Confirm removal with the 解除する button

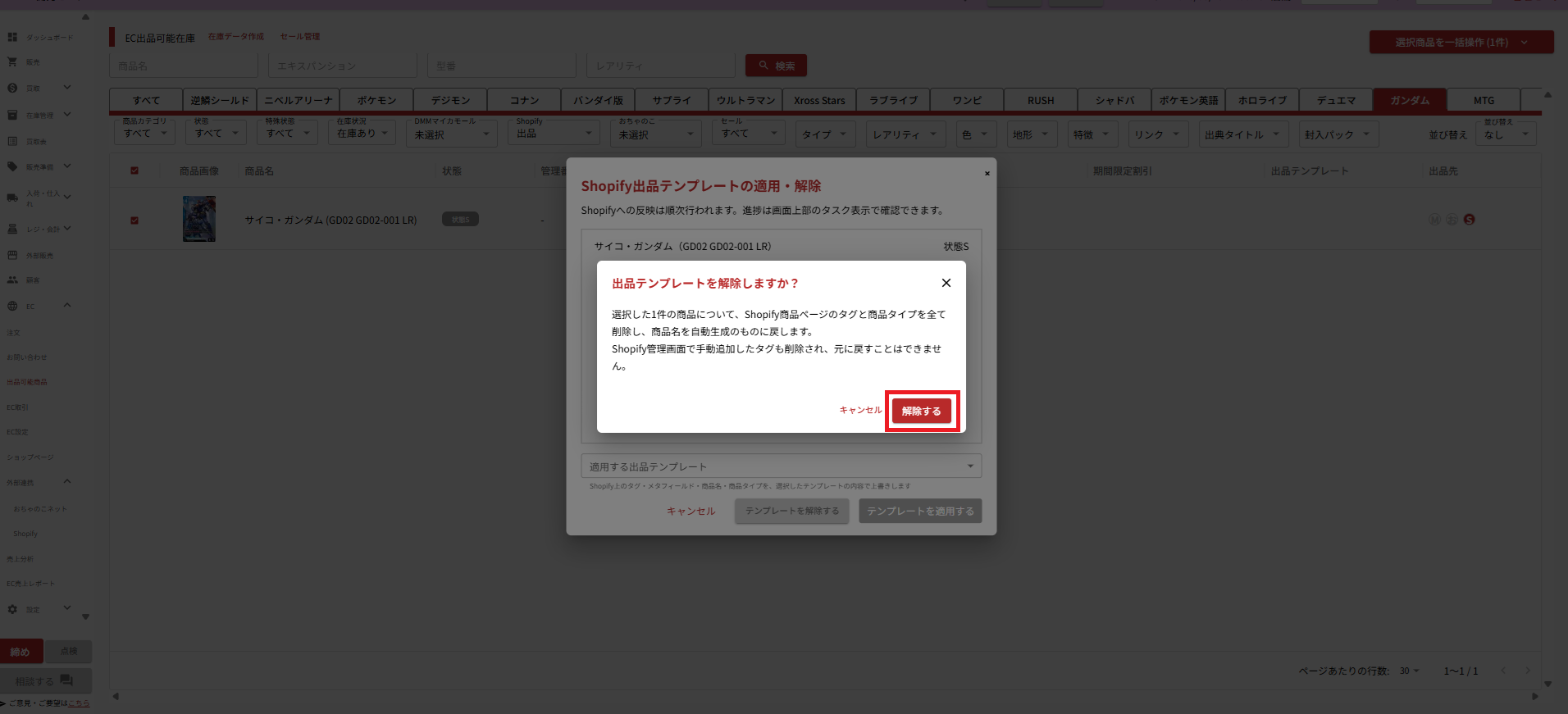click(x=922, y=411)
